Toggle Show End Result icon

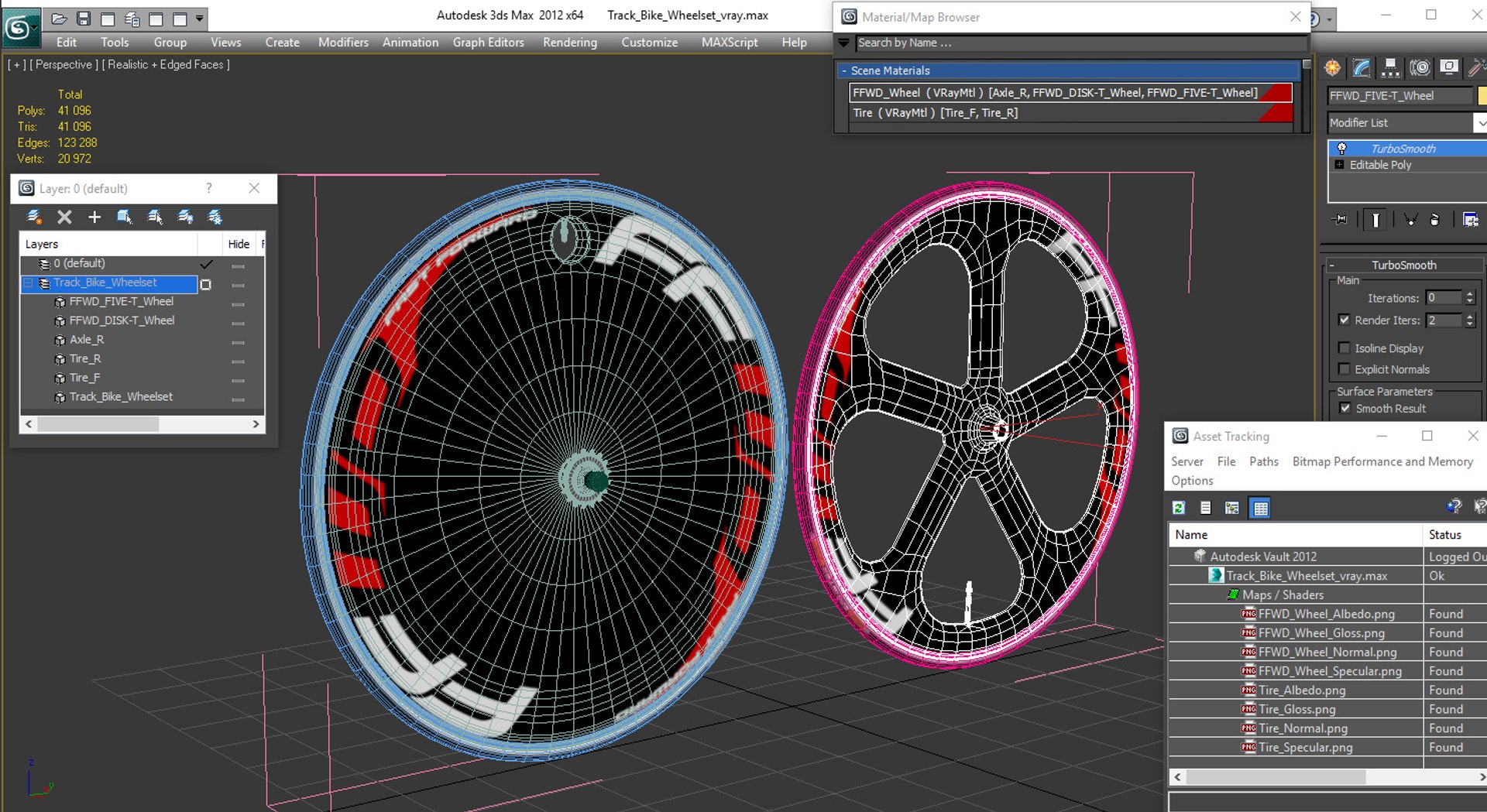pos(1375,220)
